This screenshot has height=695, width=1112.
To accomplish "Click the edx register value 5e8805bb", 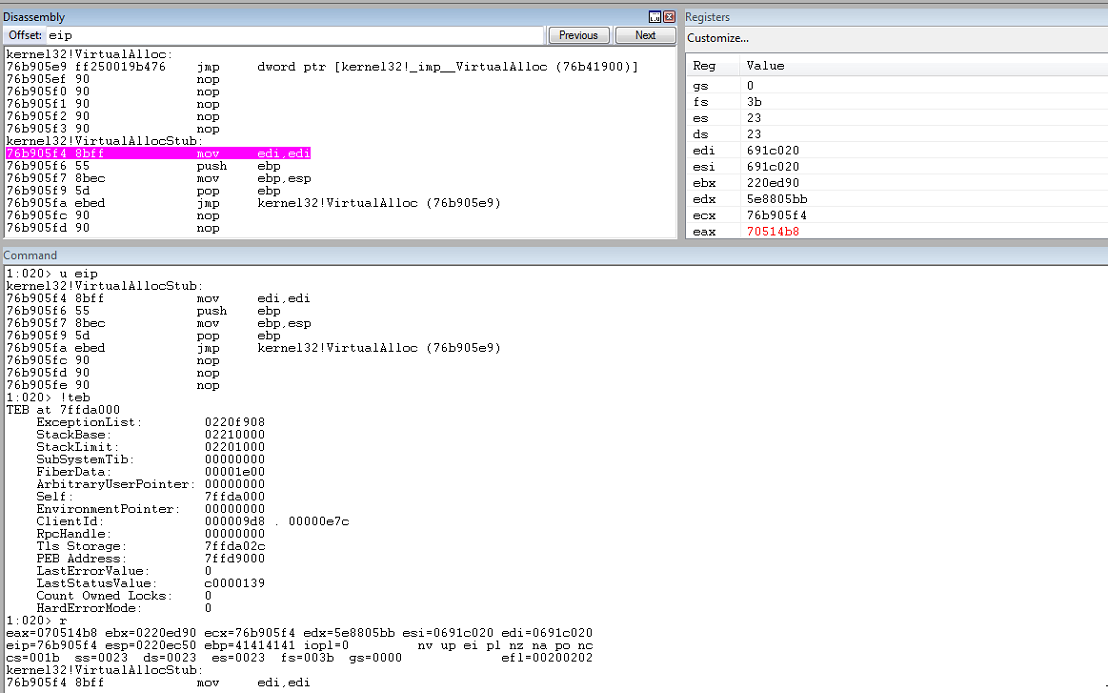I will click(x=777, y=199).
